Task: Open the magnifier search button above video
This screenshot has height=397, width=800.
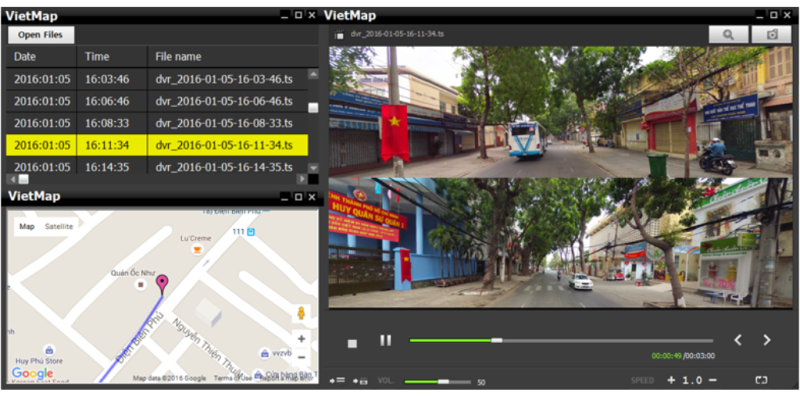Action: (729, 35)
